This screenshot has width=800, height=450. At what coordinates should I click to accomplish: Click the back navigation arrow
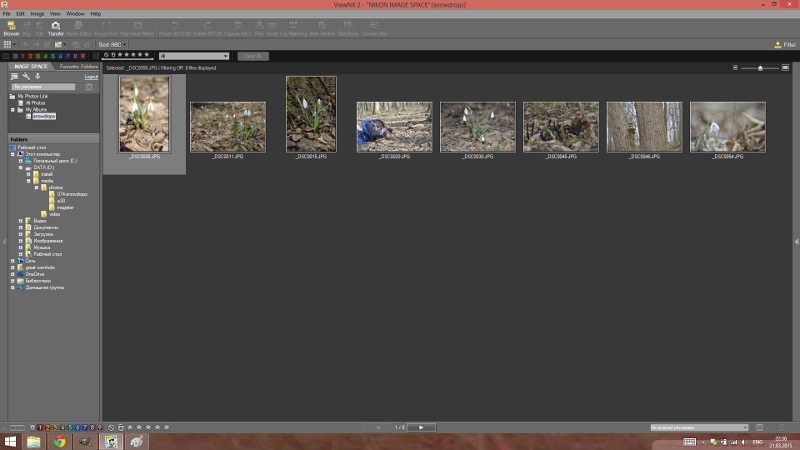[x=26, y=45]
